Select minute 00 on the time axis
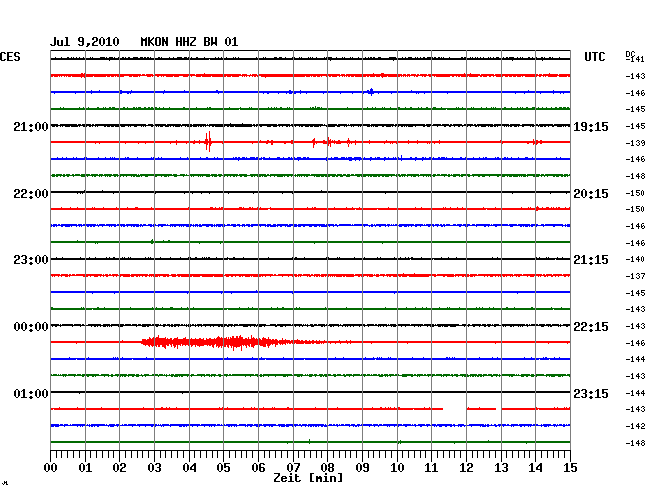The height and width of the screenshot is (494, 650). (x=51, y=468)
